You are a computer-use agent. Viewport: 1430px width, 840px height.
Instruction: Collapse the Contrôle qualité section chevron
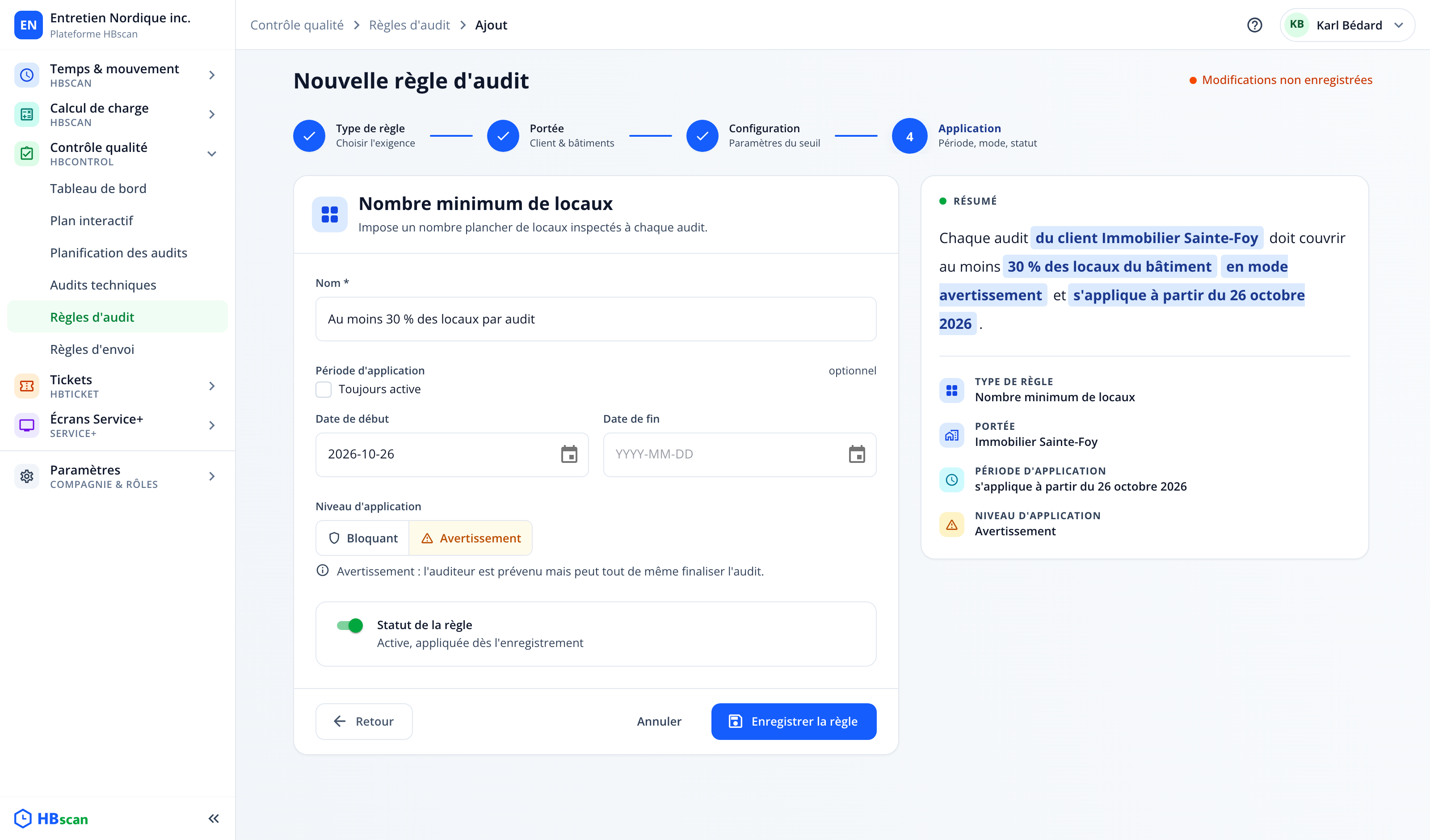[x=212, y=153]
